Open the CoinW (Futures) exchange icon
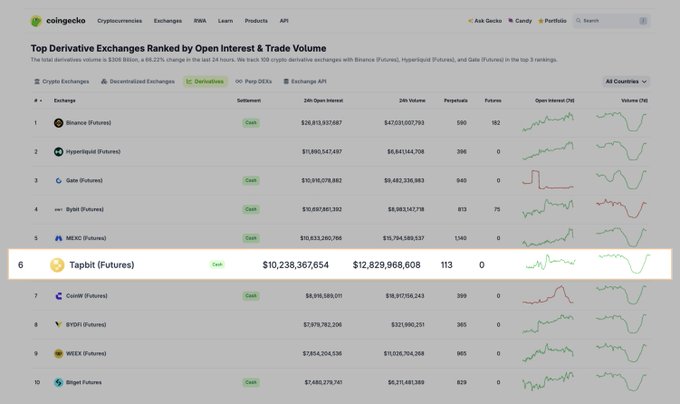This screenshot has height=404, width=680. (59, 296)
